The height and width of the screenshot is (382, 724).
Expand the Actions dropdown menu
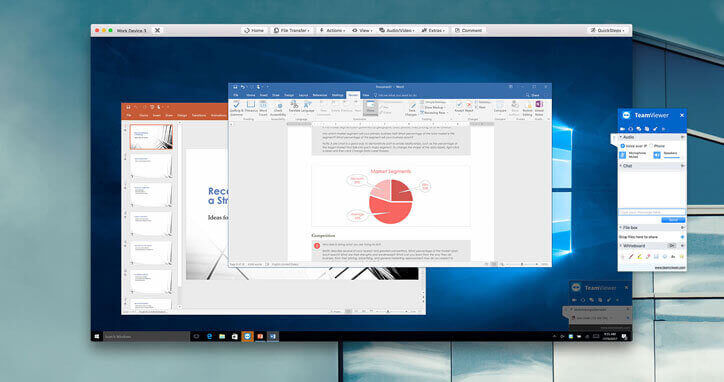pyautogui.click(x=332, y=30)
